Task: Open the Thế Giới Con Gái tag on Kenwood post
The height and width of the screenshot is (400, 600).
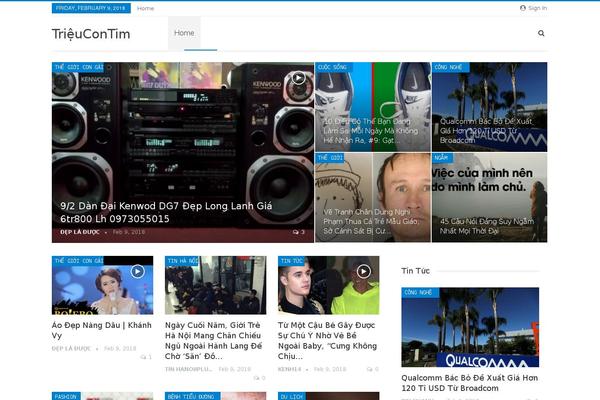Action: tap(79, 67)
